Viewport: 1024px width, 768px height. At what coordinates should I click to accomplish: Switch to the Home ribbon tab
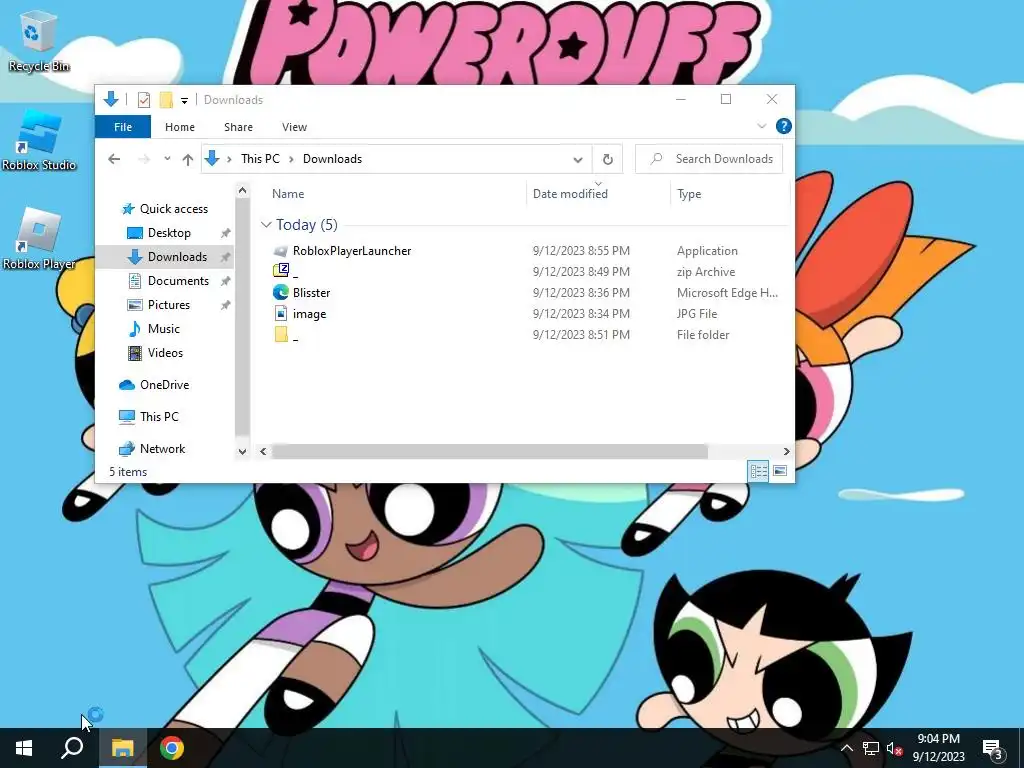tap(180, 127)
